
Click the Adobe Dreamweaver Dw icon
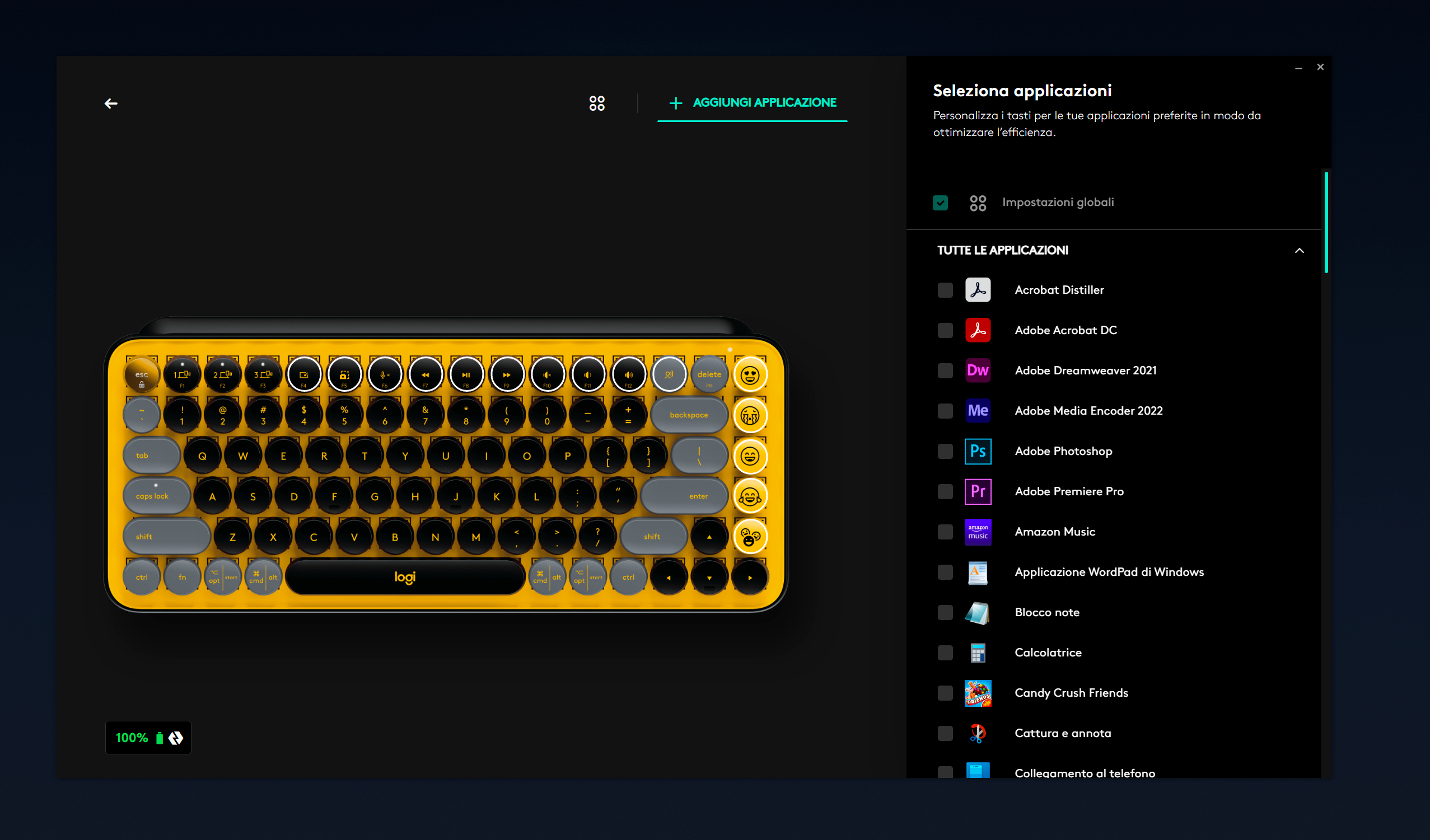tap(978, 370)
